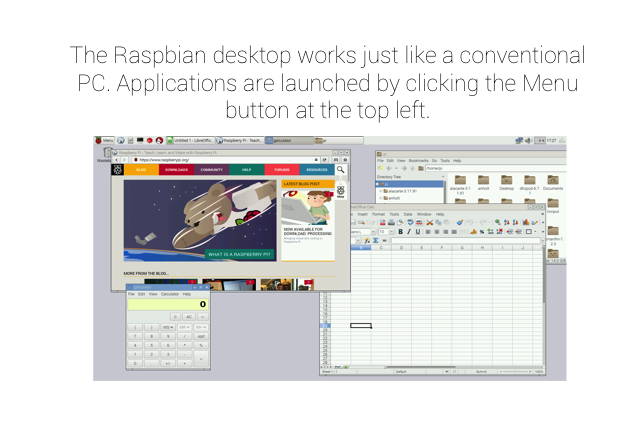Open the Bookmarks menu in file manager
Image resolution: width=640 pixels, height=440 pixels.
click(x=417, y=160)
